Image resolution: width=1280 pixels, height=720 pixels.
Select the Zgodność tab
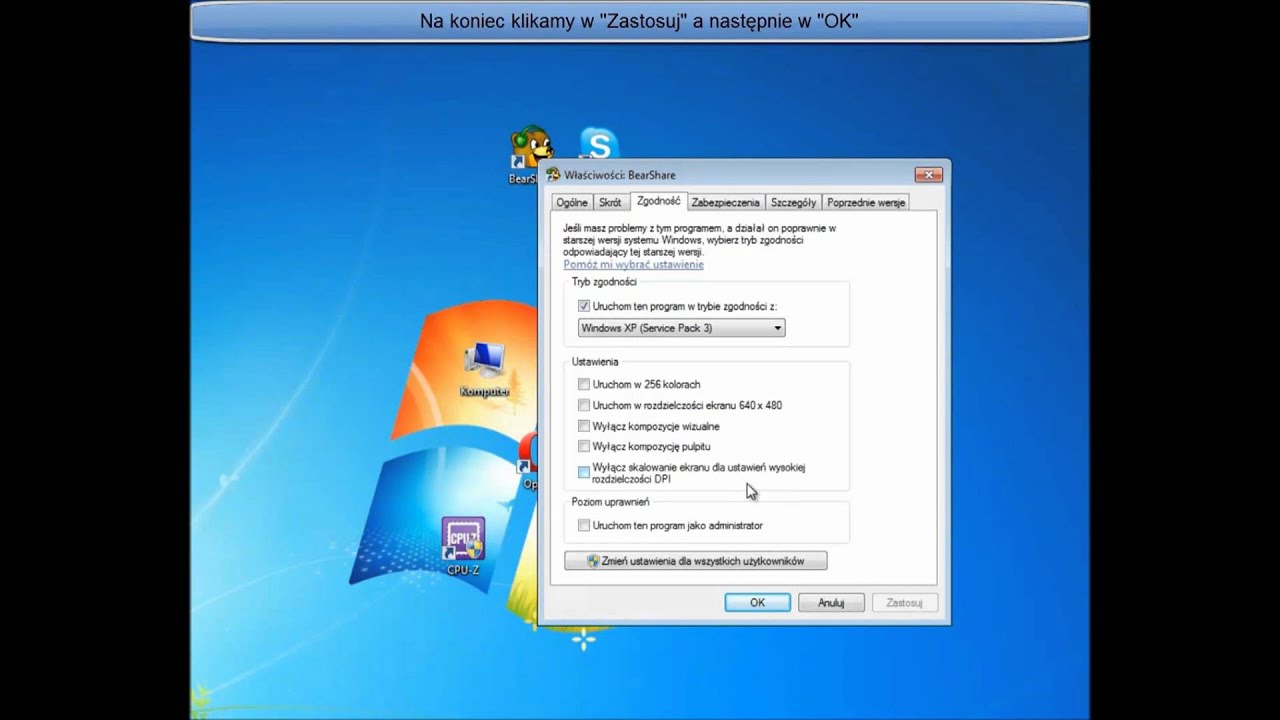(x=659, y=201)
